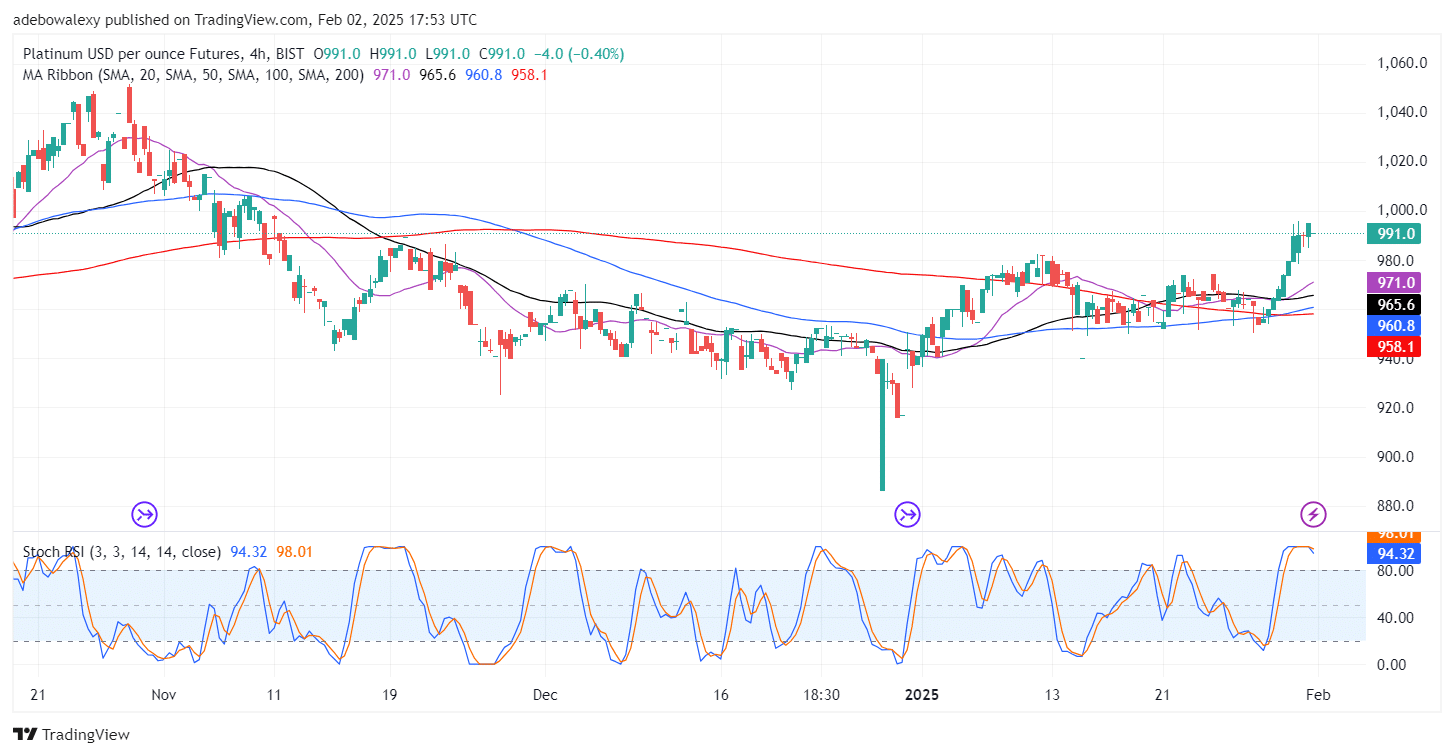Click the black 965.6 SMA price label
1454x756 pixels.
pos(1396,304)
